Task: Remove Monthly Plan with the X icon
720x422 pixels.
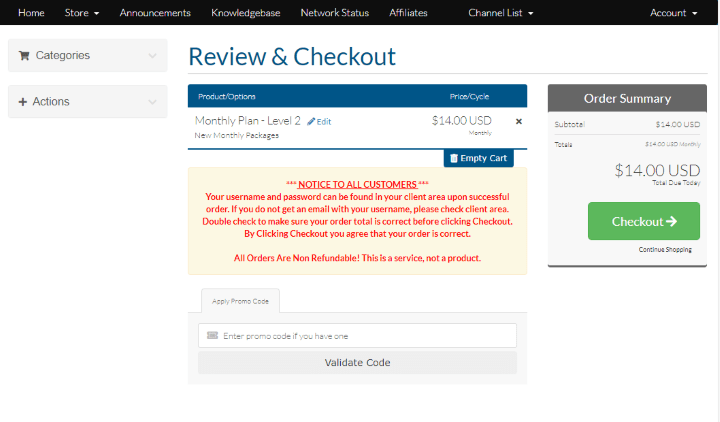Action: pos(518,122)
